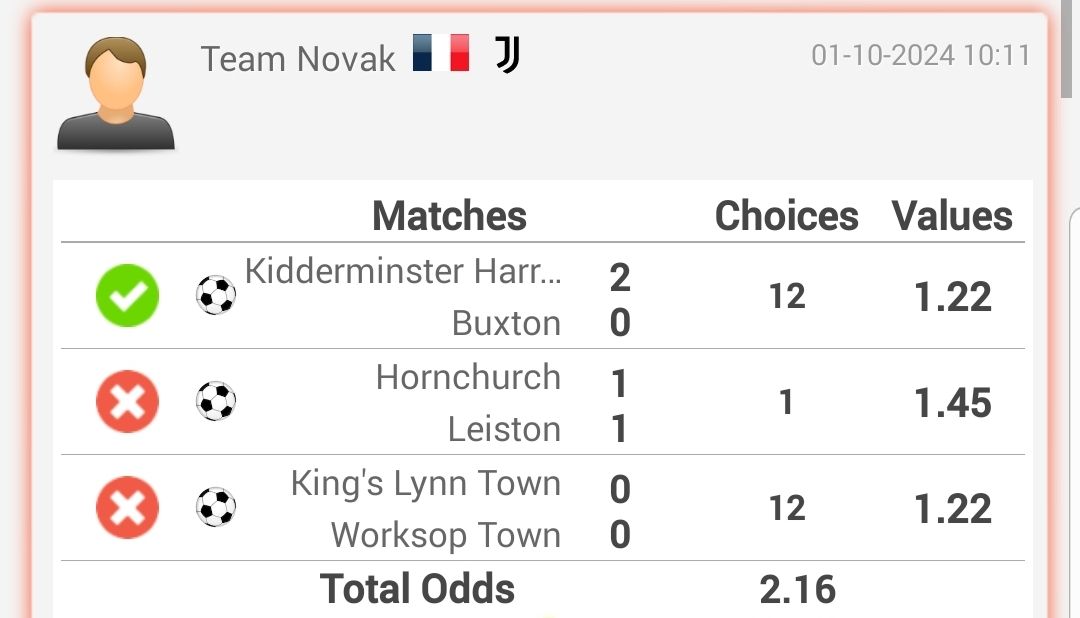Select the Values column header
The image size is (1080, 618).
coord(952,216)
